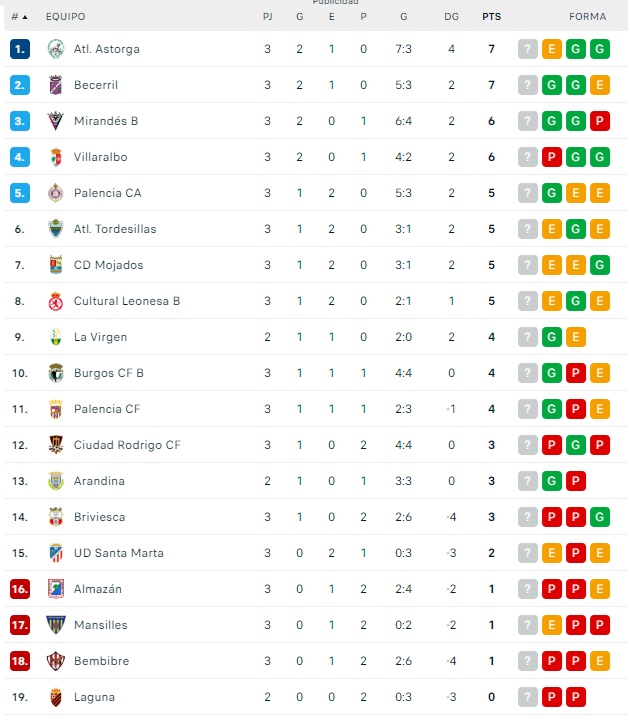The height and width of the screenshot is (722, 630).
Task: Click the Mansilles striped crest
Action: click(x=56, y=625)
